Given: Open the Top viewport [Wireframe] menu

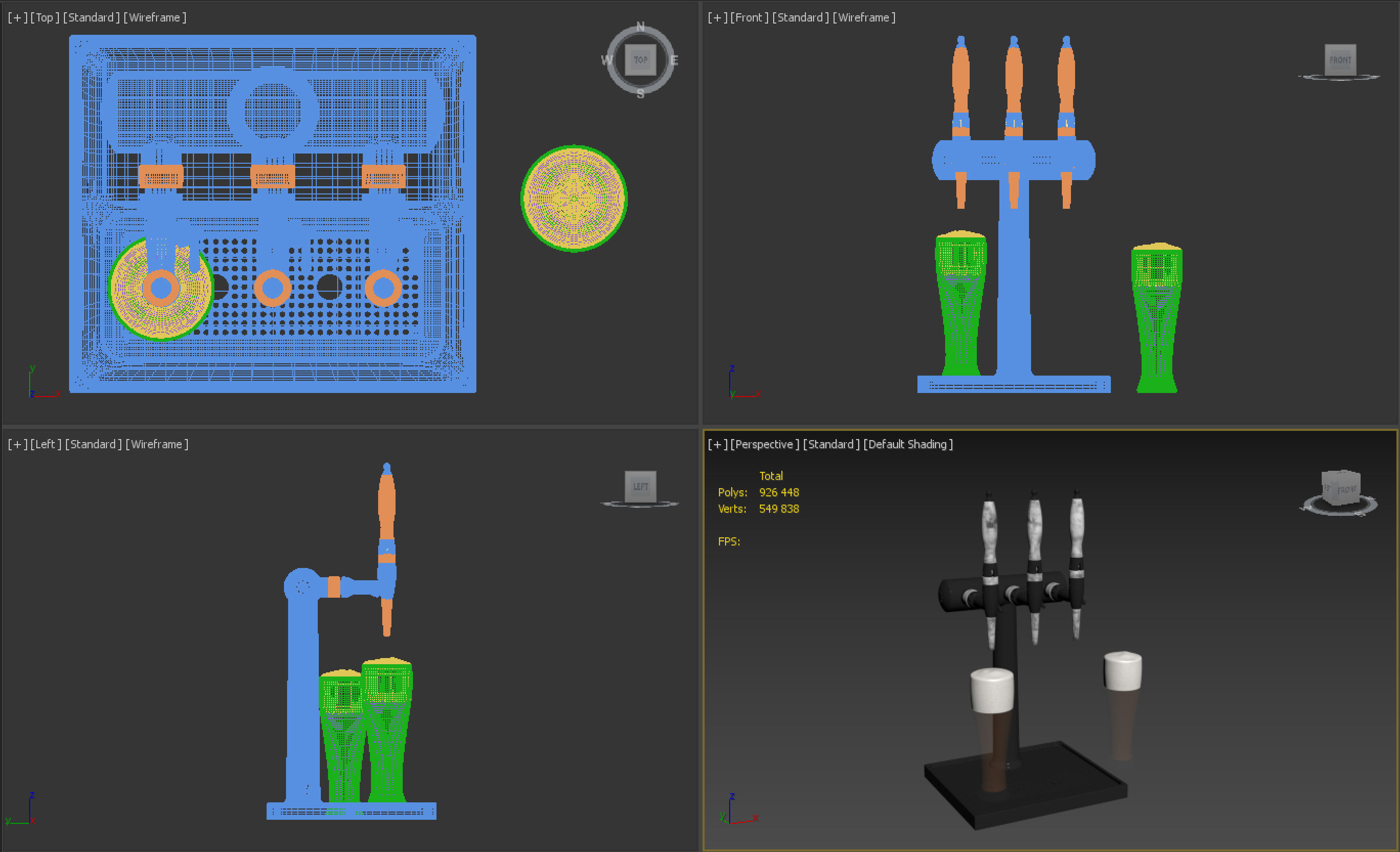Looking at the screenshot, I should (155, 17).
